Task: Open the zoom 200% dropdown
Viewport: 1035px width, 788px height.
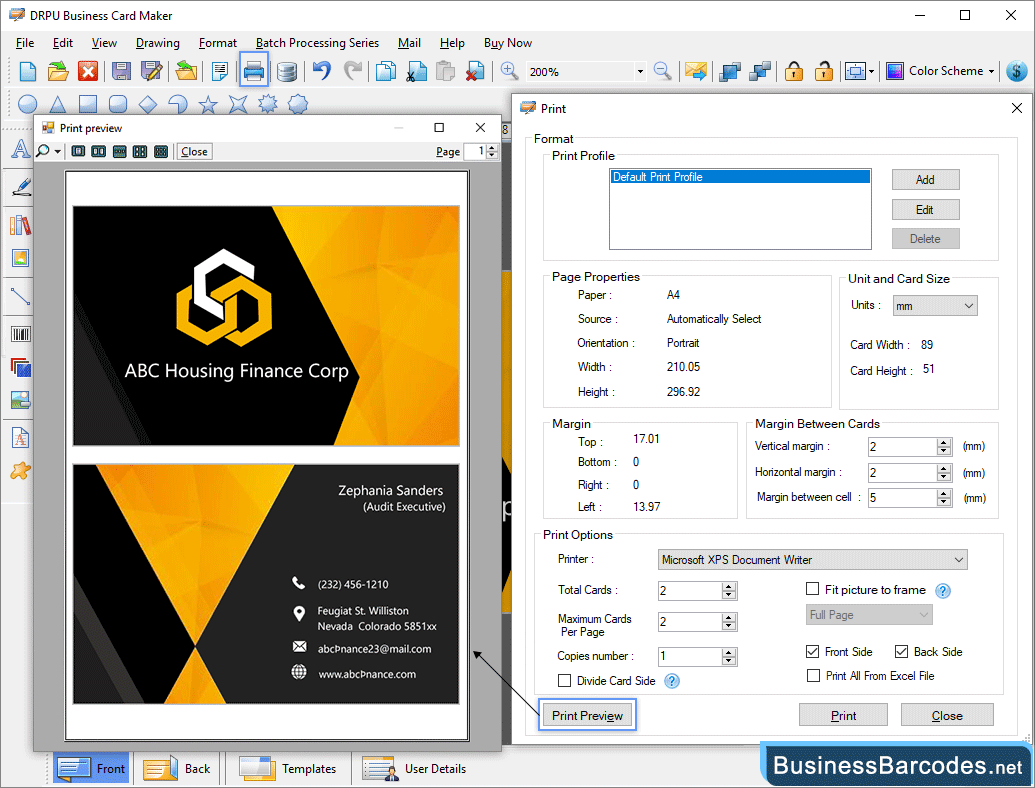Action: coord(640,71)
